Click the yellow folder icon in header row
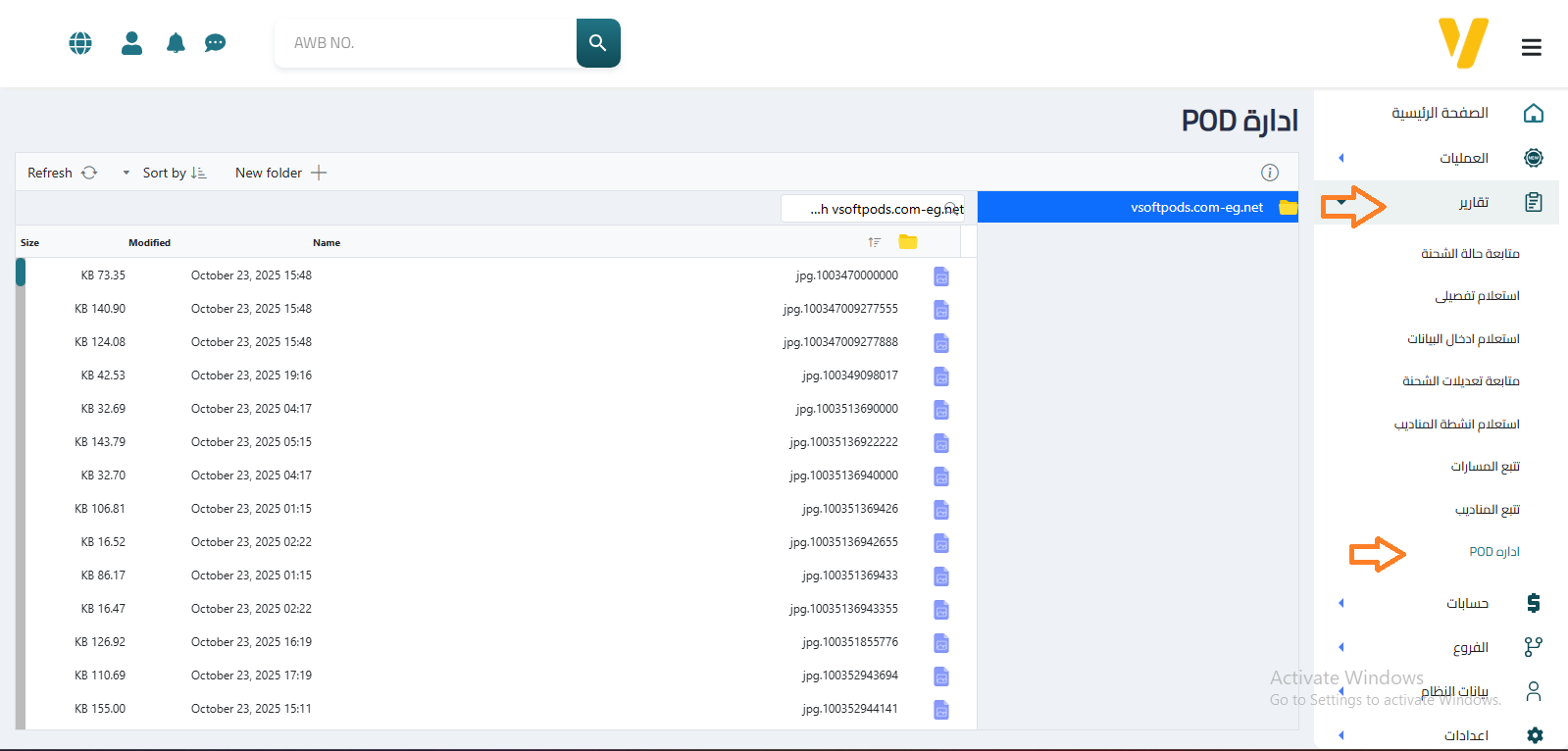This screenshot has height=751, width=1568. tap(908, 242)
